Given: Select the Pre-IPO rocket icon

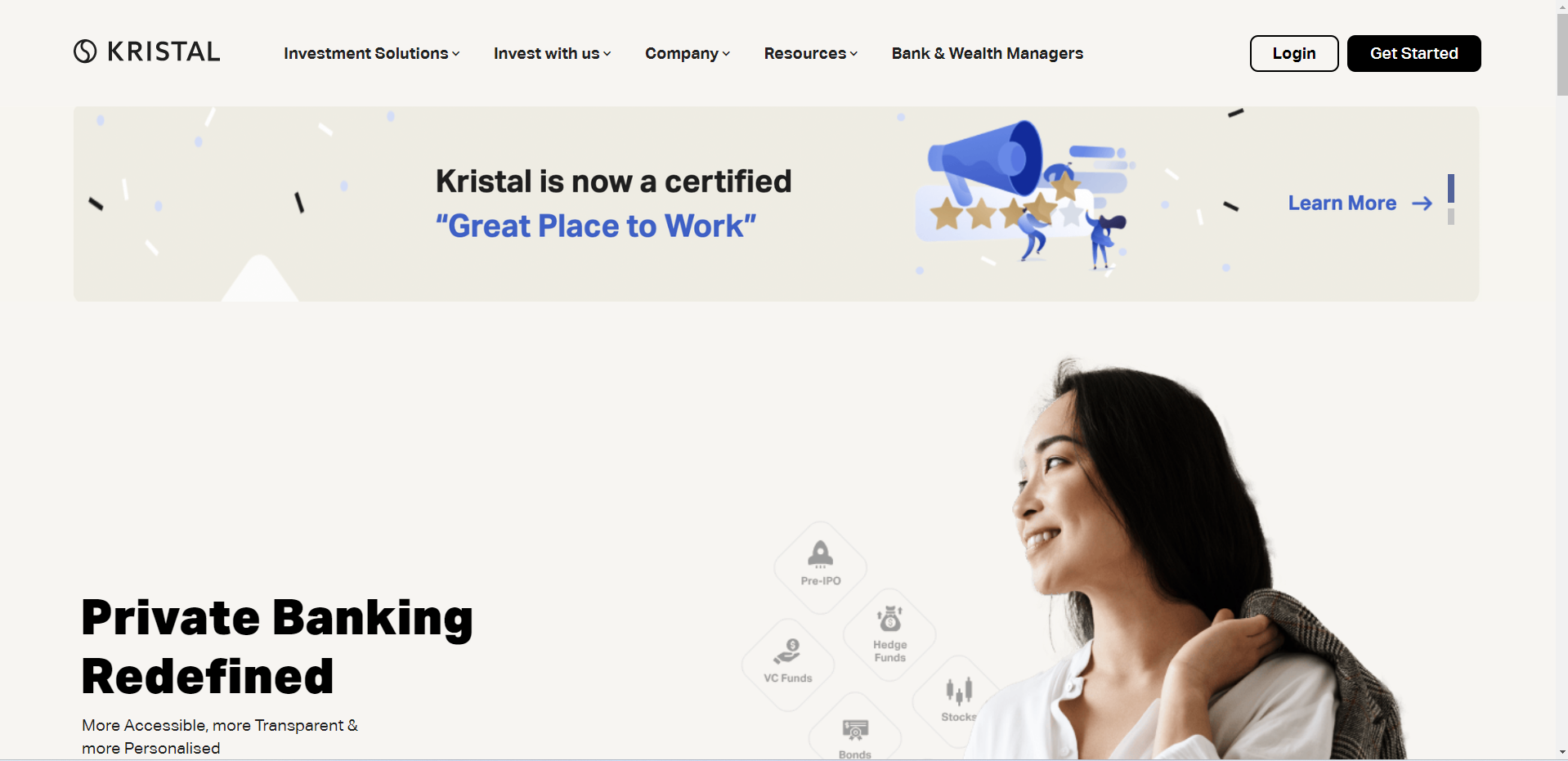Looking at the screenshot, I should point(820,554).
